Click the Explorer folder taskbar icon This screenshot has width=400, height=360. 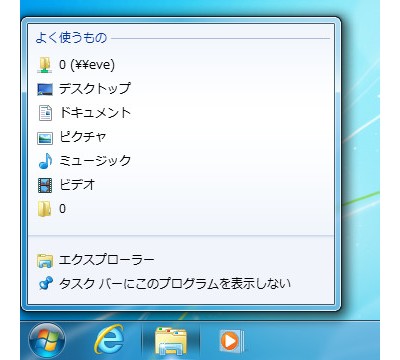click(x=171, y=341)
